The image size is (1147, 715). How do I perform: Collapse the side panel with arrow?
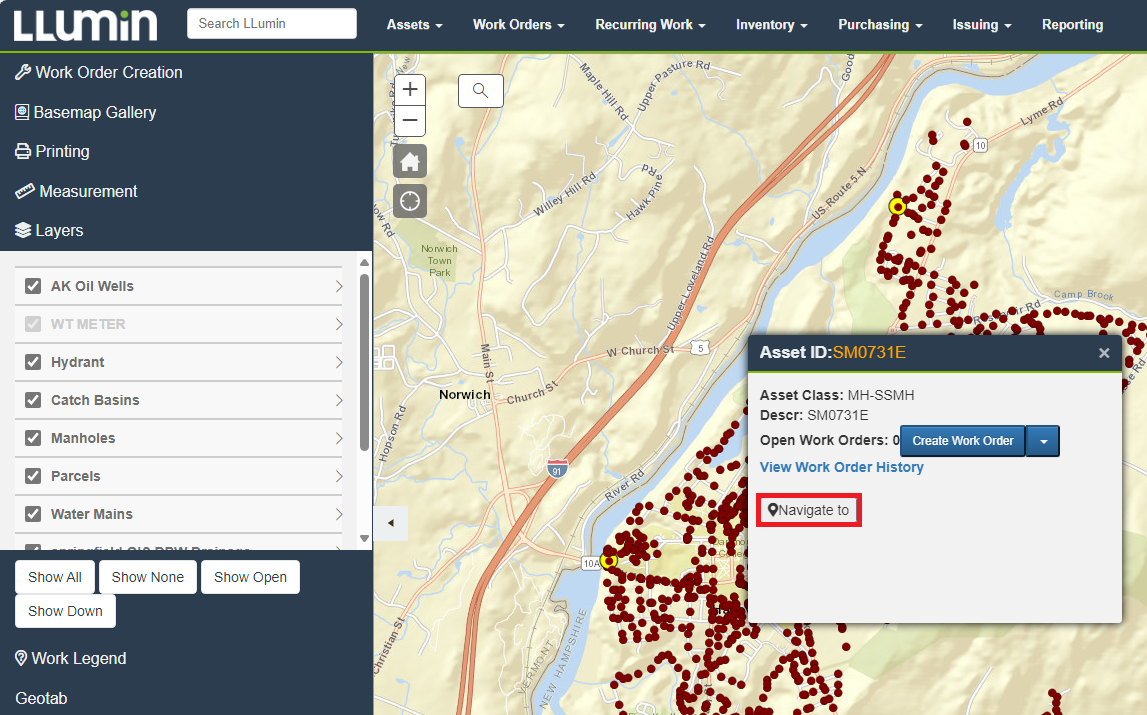tap(390, 523)
